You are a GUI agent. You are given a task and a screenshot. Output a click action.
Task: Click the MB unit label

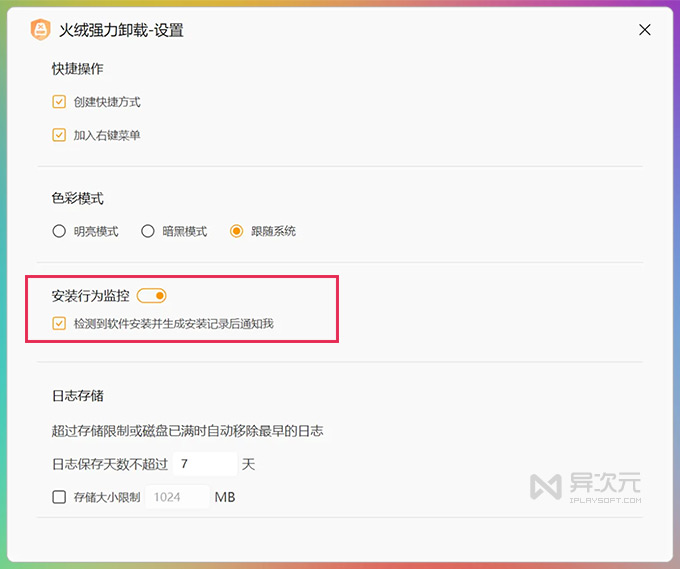pyautogui.click(x=225, y=497)
